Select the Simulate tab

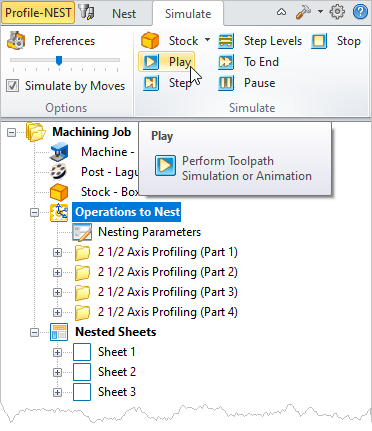click(x=188, y=14)
